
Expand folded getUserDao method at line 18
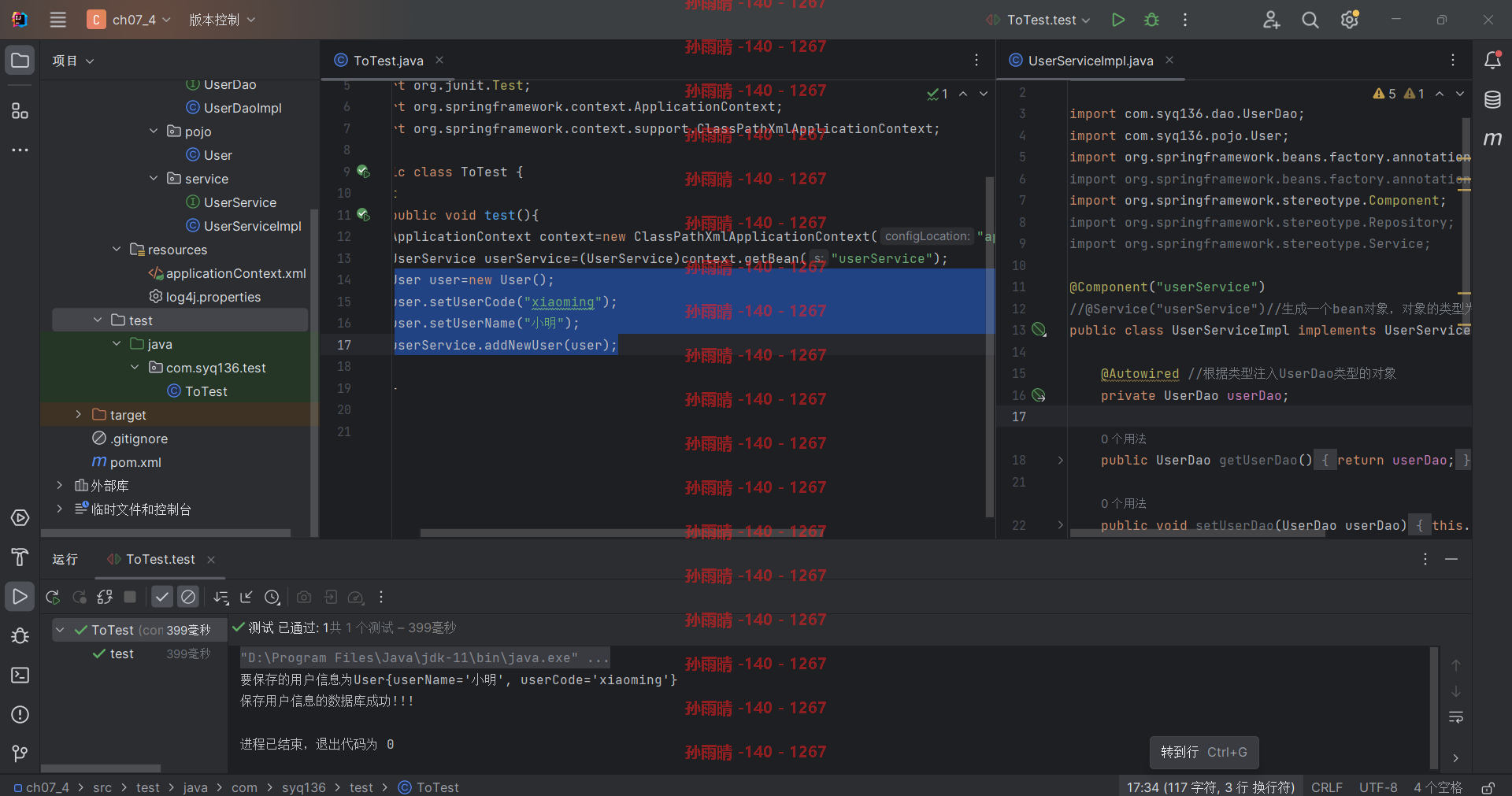coord(1060,461)
